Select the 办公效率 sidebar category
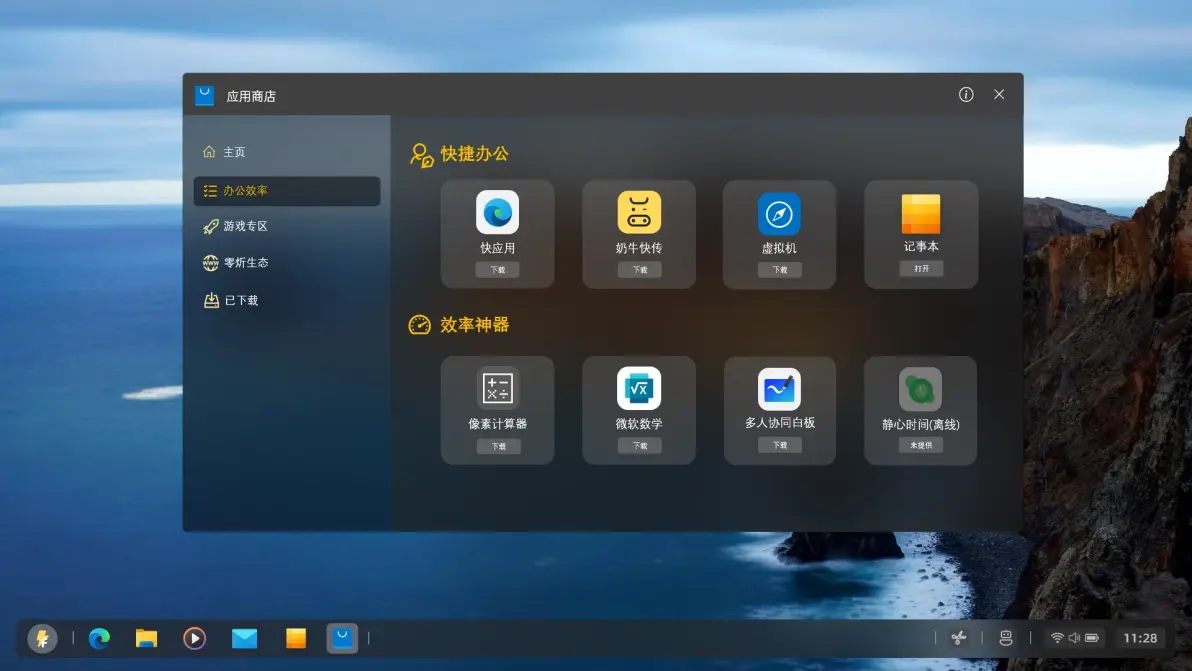Image resolution: width=1192 pixels, height=671 pixels. coord(287,191)
